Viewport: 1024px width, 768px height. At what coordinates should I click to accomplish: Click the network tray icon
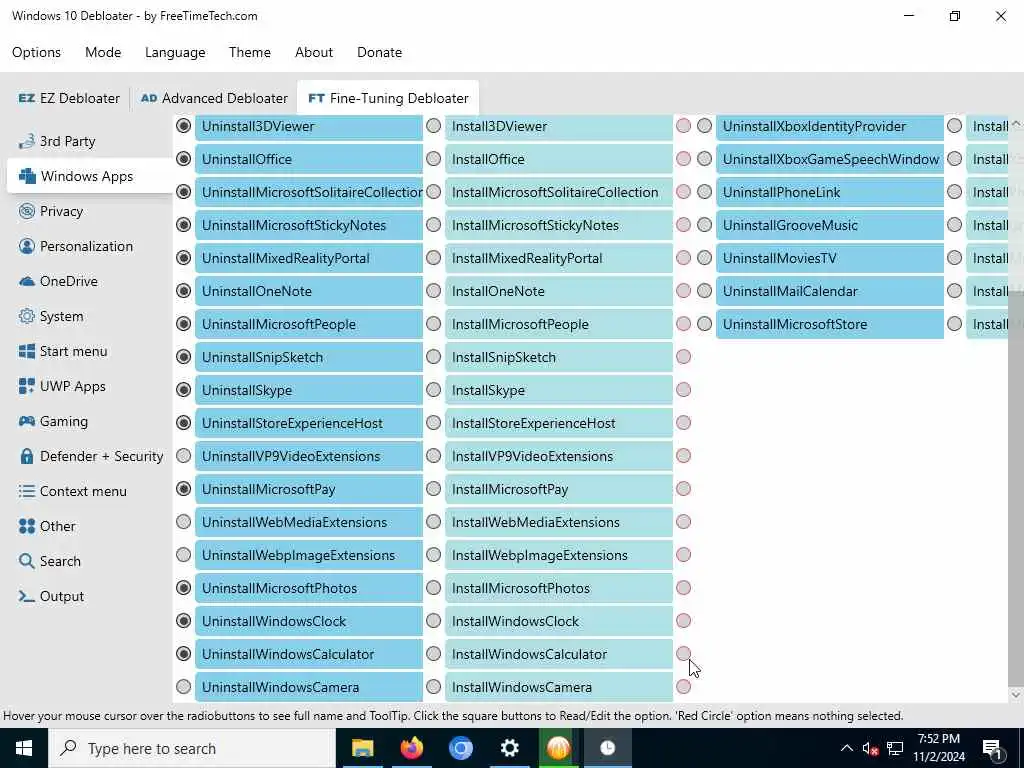click(x=895, y=748)
